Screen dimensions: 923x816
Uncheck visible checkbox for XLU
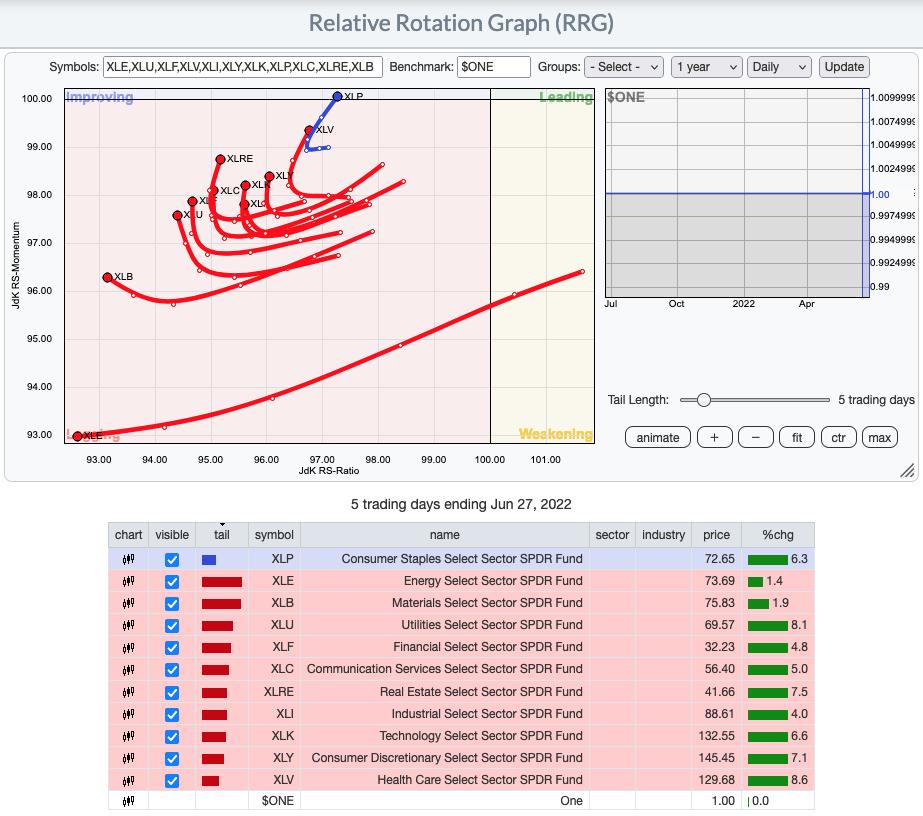coord(172,625)
